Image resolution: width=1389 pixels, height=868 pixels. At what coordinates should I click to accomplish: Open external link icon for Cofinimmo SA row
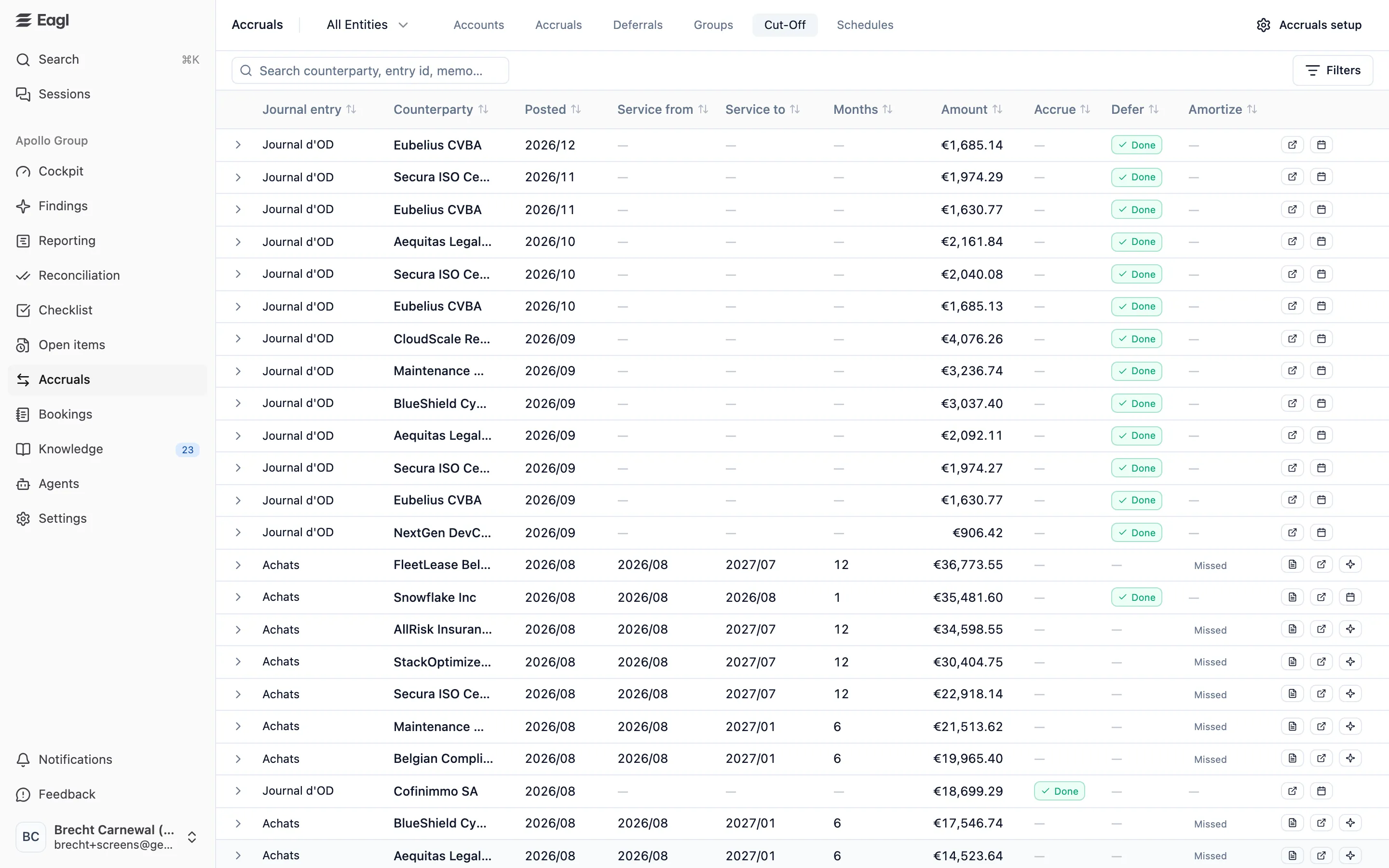(x=1292, y=791)
